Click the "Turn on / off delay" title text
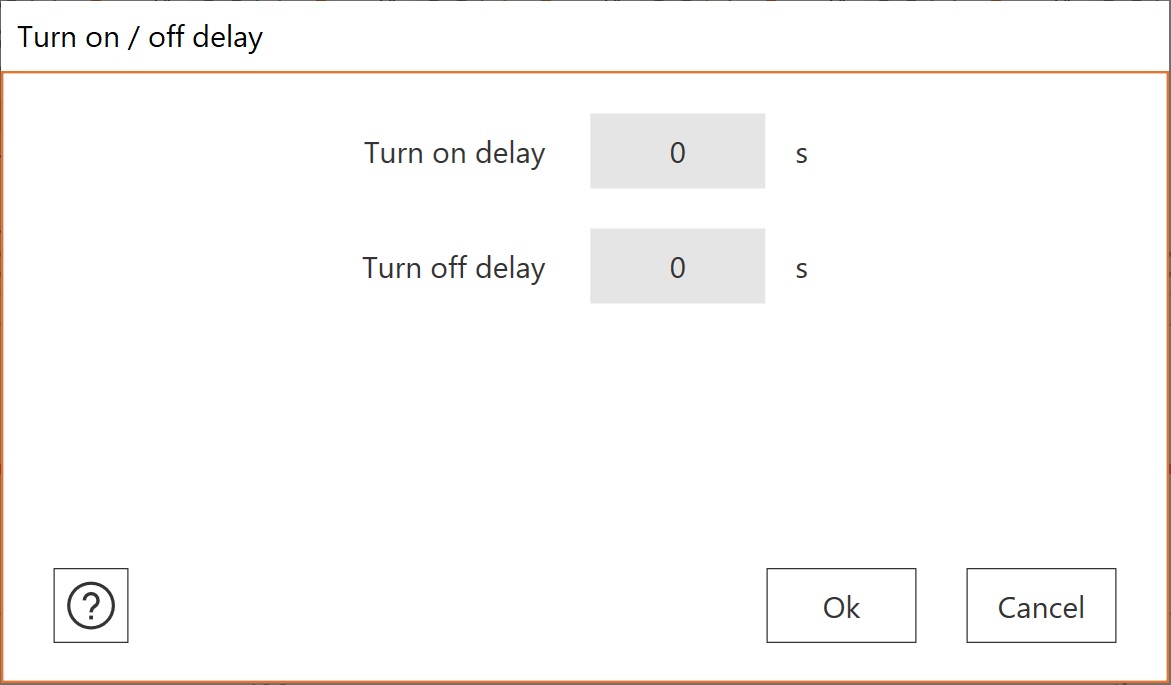1171x685 pixels. [140, 38]
